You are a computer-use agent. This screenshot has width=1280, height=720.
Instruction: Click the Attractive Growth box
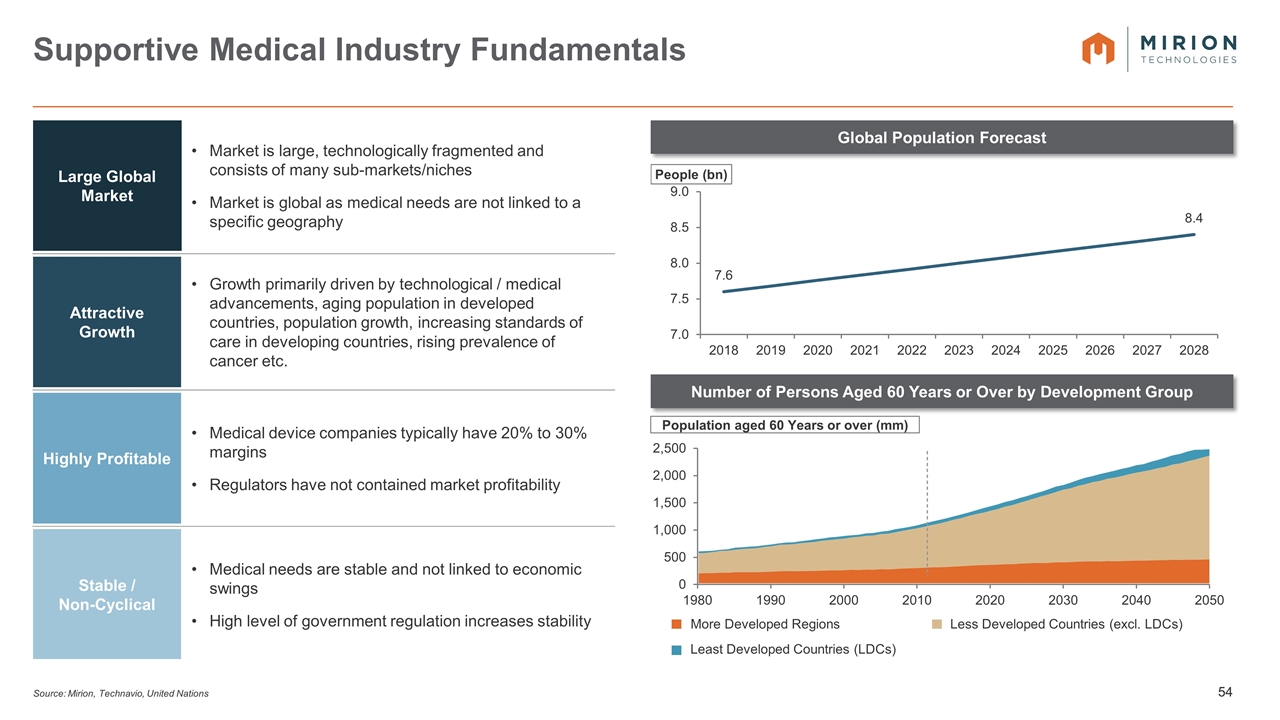pos(107,322)
